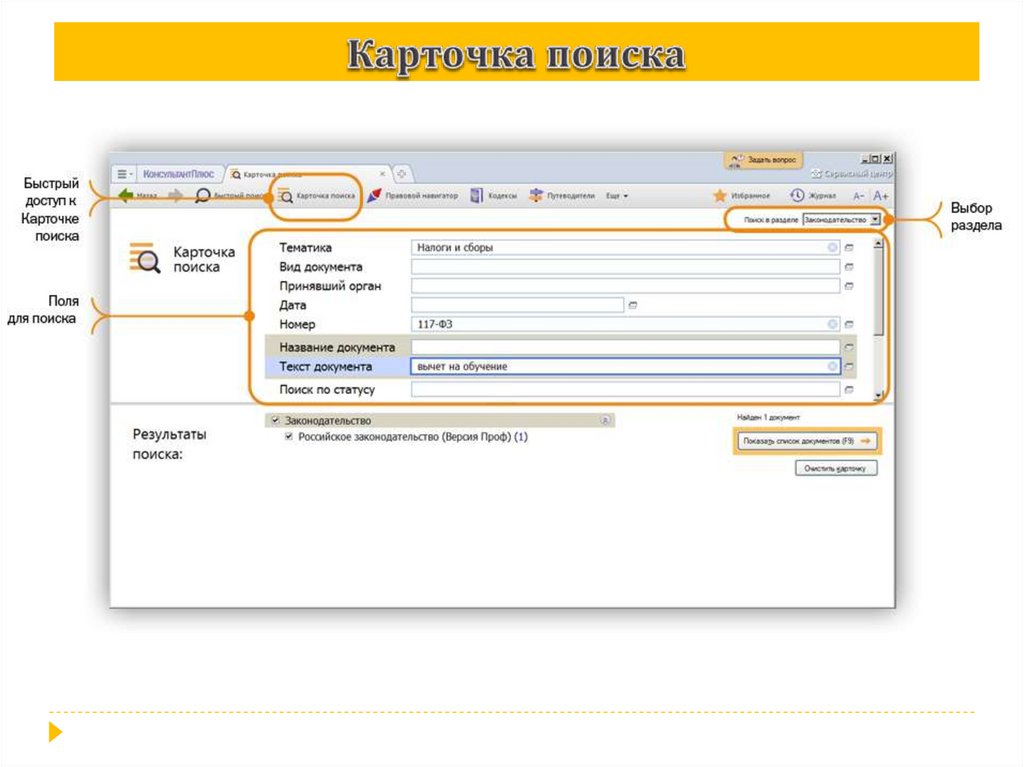Open the calendar picker next to Дата field
1024x767 pixels.
click(634, 305)
